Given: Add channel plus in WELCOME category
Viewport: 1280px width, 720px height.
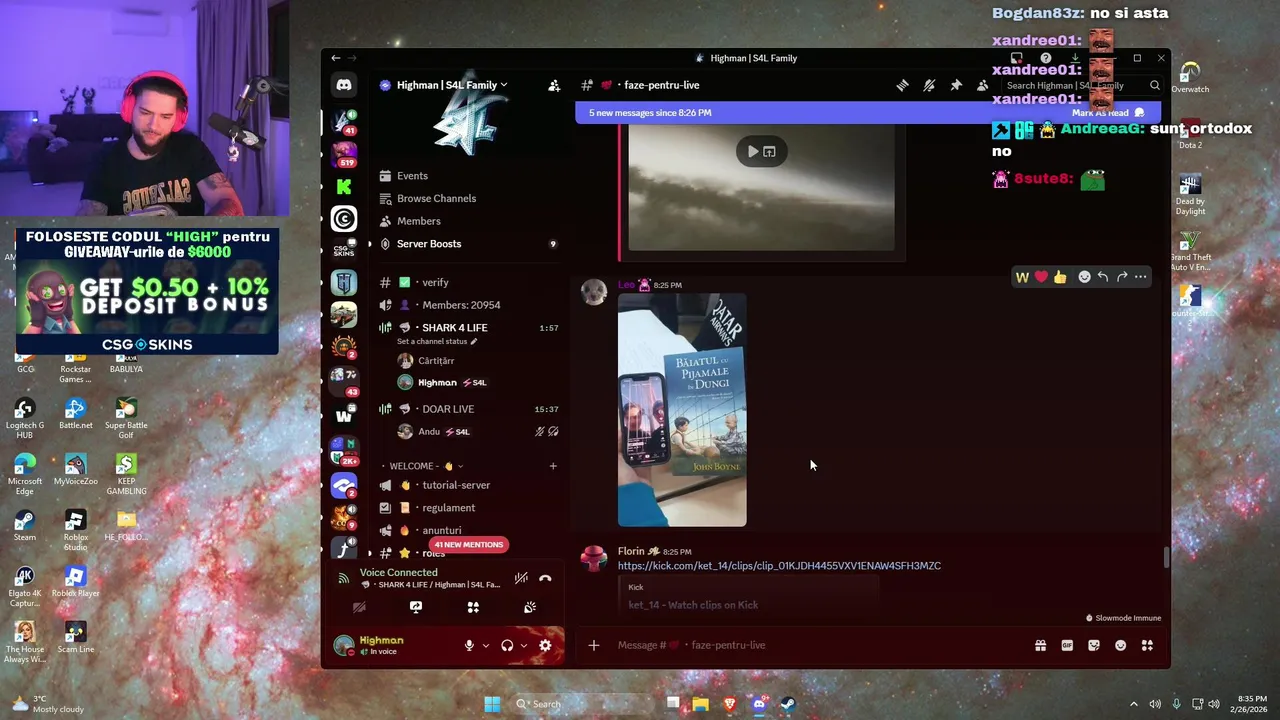Looking at the screenshot, I should click(553, 466).
